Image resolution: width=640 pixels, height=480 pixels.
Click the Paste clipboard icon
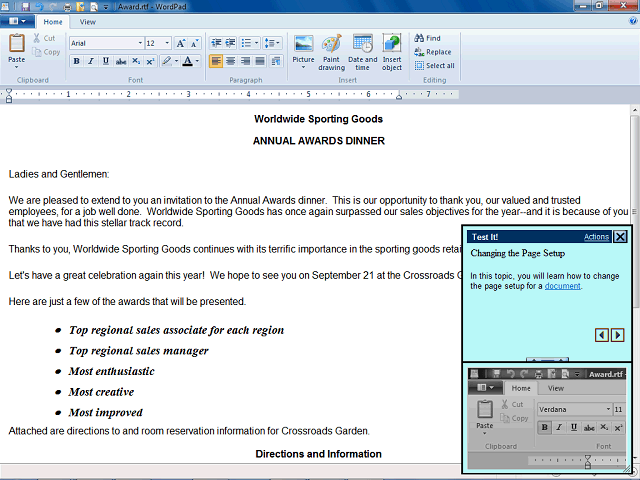click(x=17, y=43)
